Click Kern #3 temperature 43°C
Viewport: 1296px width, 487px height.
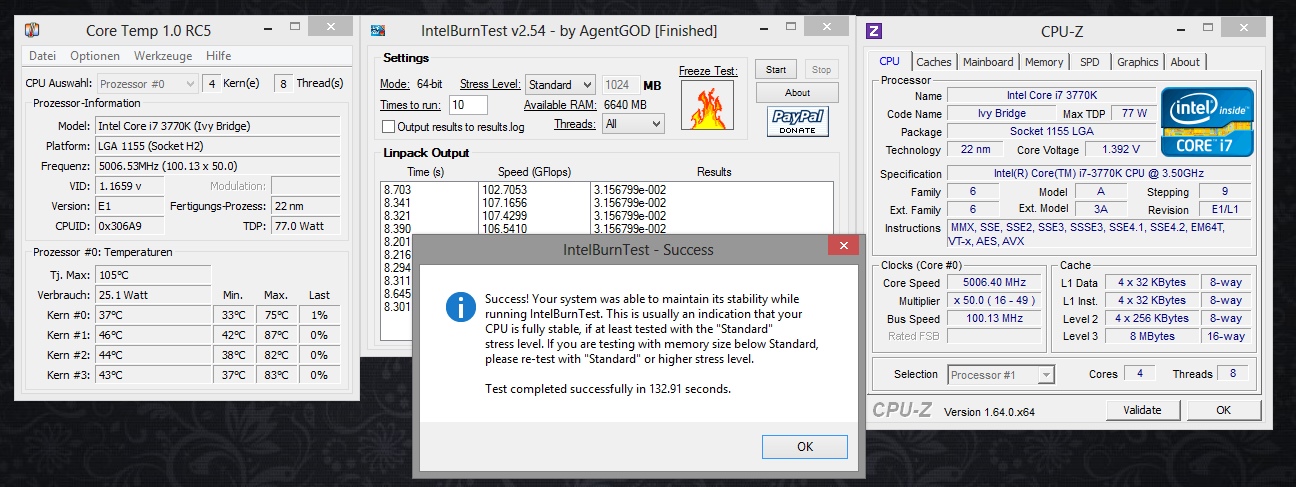[153, 375]
